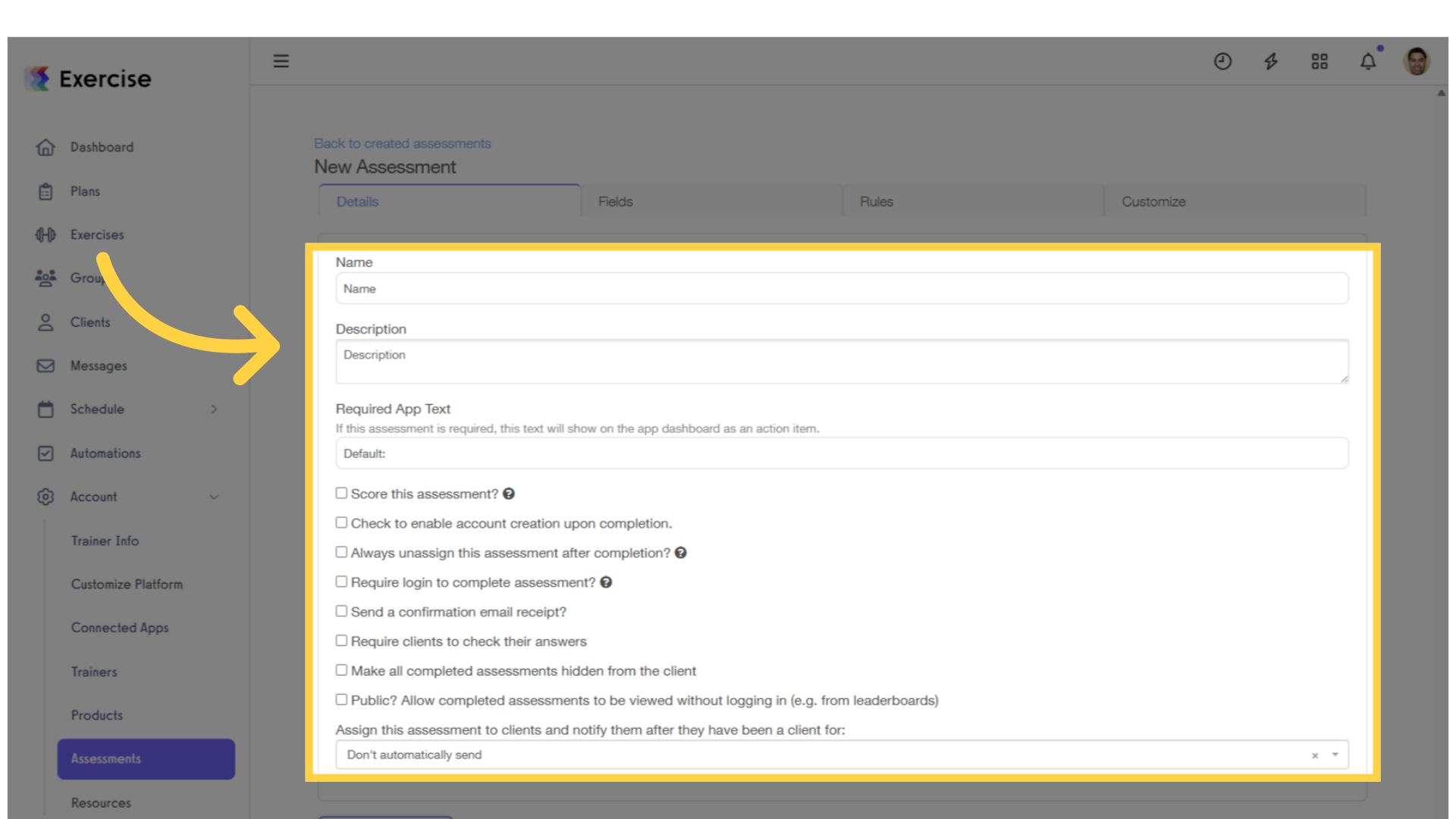Click into the Description text area
This screenshot has height=819, width=1456.
tap(842, 362)
